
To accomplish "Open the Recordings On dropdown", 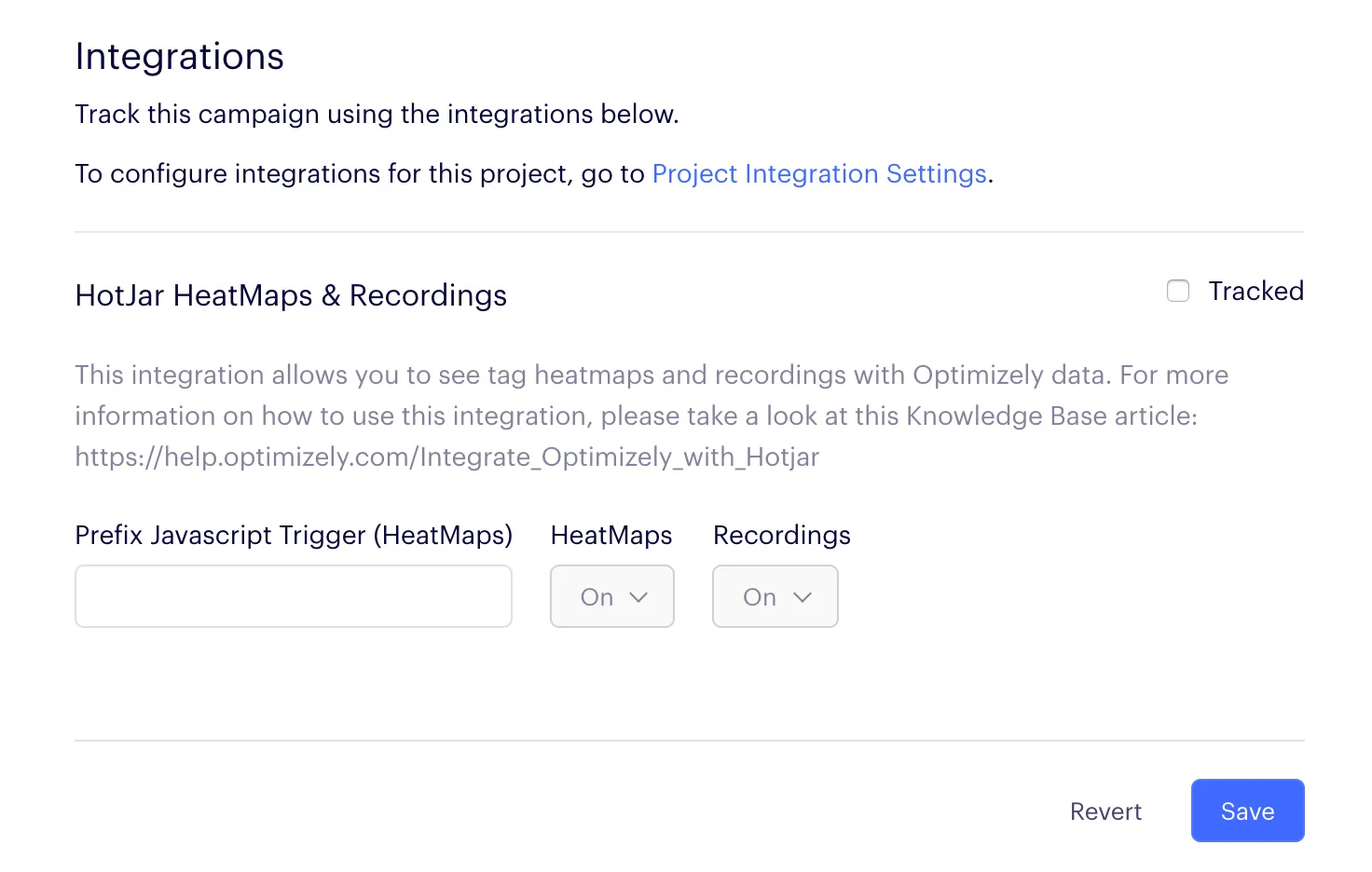I will click(775, 596).
